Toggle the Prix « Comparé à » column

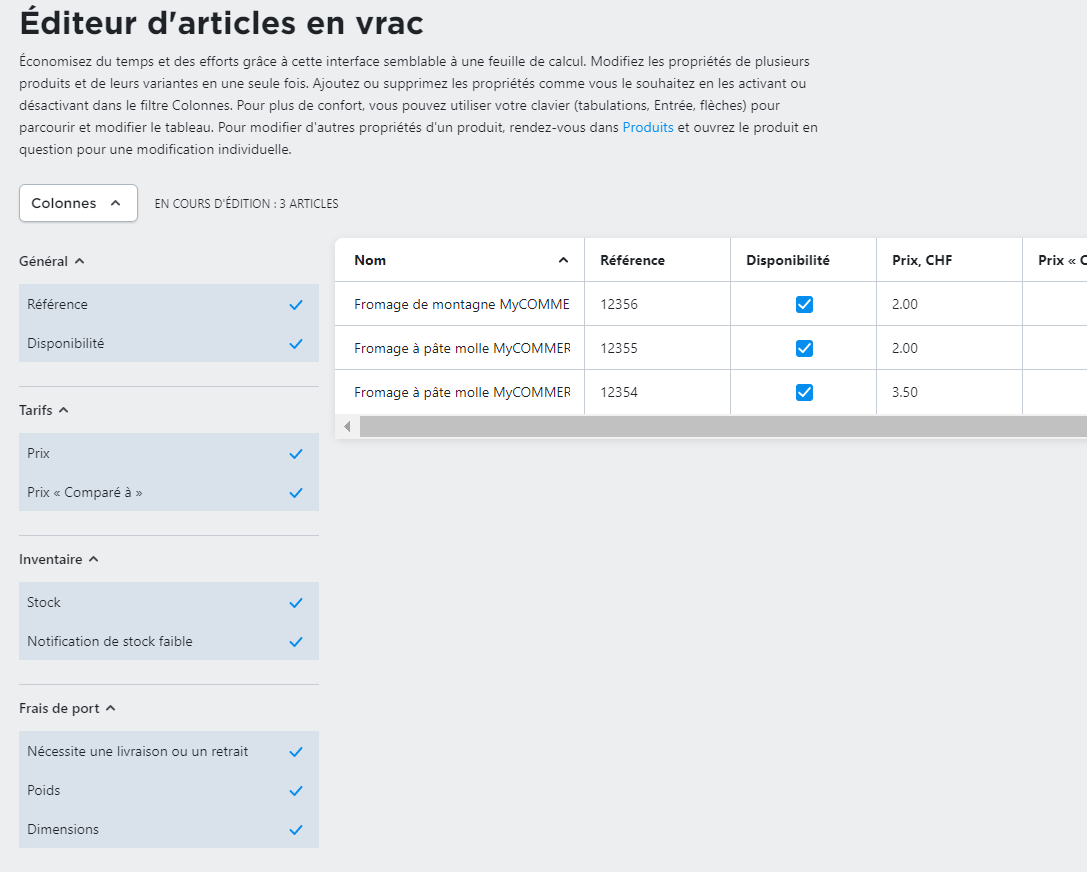click(x=295, y=493)
